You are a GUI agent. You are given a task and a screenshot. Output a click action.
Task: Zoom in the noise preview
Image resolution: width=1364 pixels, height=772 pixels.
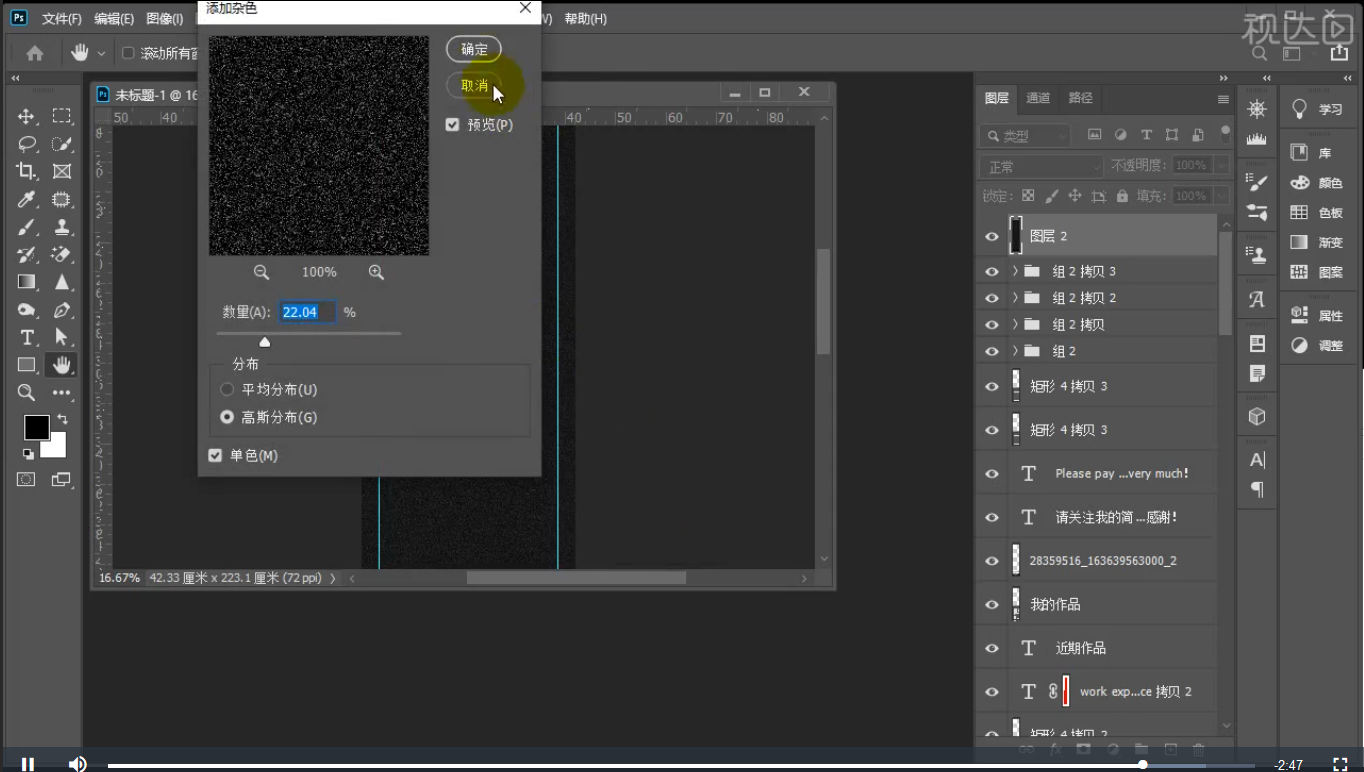376,272
